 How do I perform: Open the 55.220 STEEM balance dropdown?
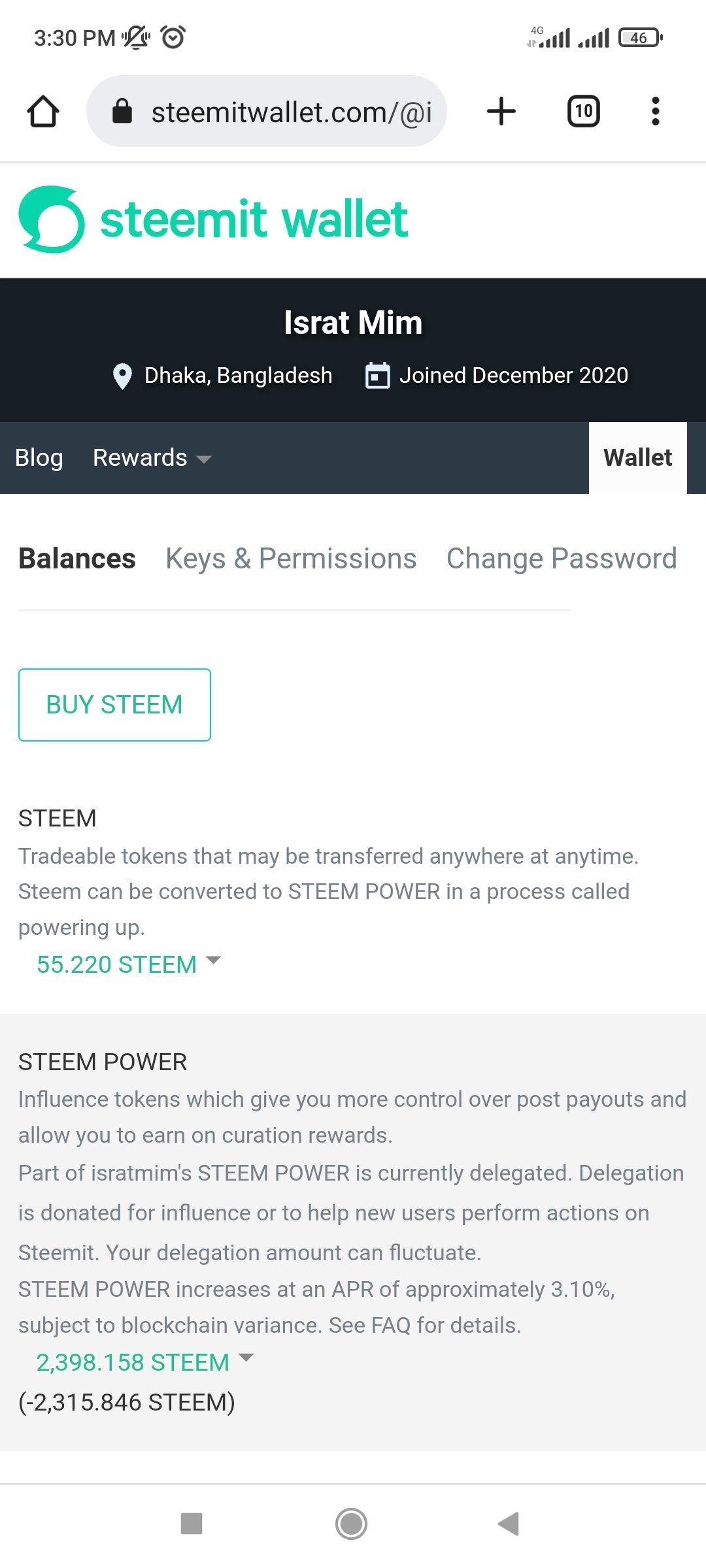pyautogui.click(x=129, y=964)
